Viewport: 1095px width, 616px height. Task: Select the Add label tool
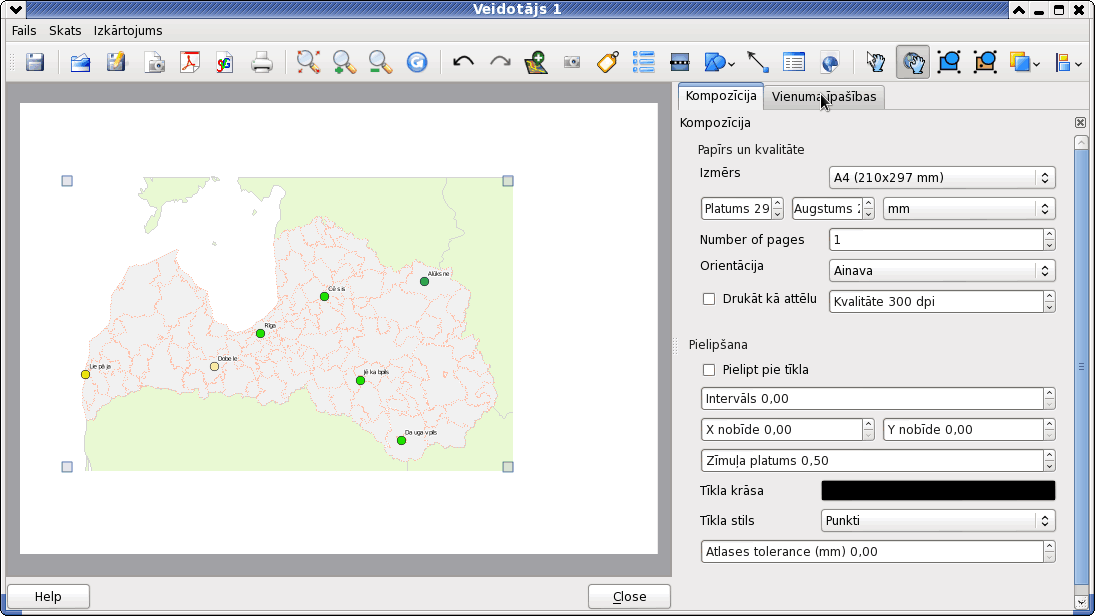608,63
